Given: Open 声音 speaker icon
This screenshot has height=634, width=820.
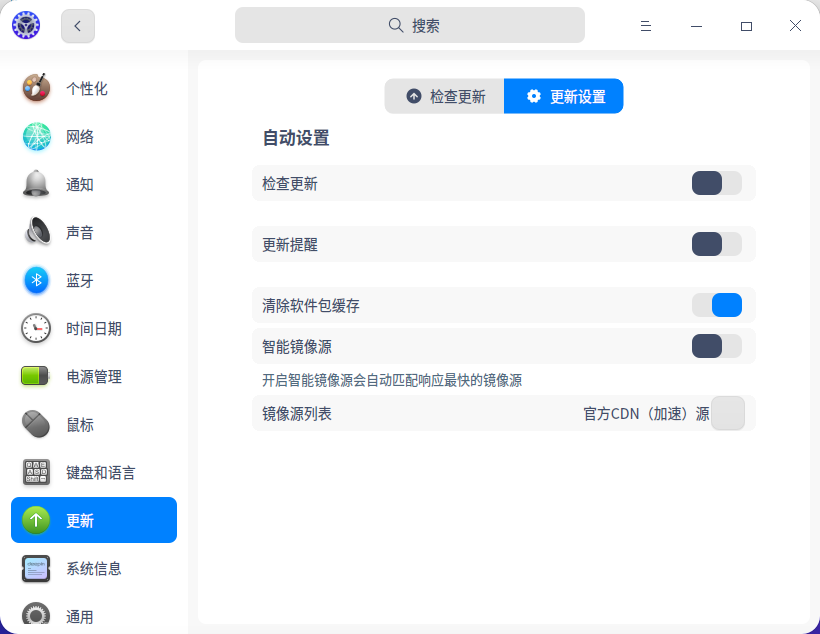Looking at the screenshot, I should 37,232.
